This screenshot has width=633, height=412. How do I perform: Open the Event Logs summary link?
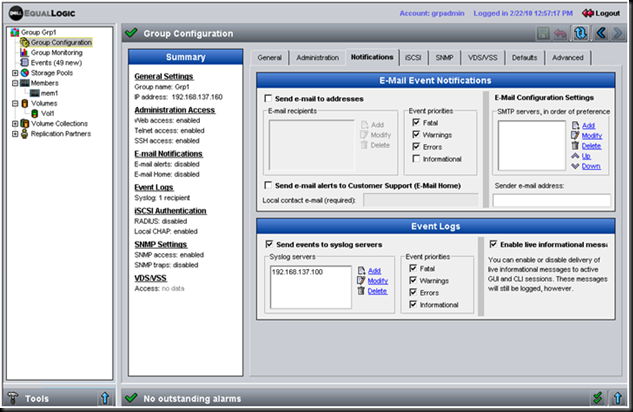tap(154, 187)
